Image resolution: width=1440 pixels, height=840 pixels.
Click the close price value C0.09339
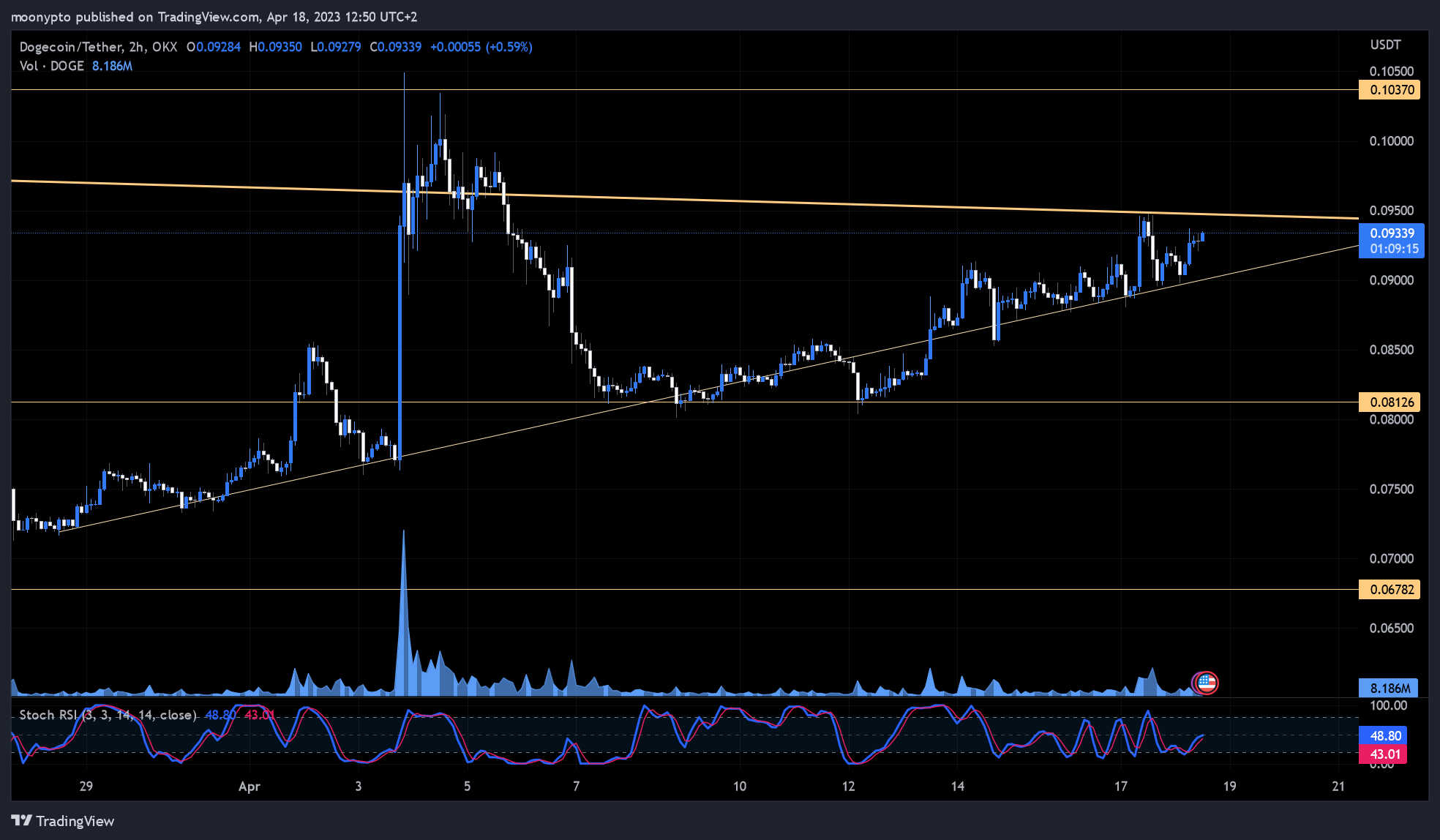[x=396, y=47]
